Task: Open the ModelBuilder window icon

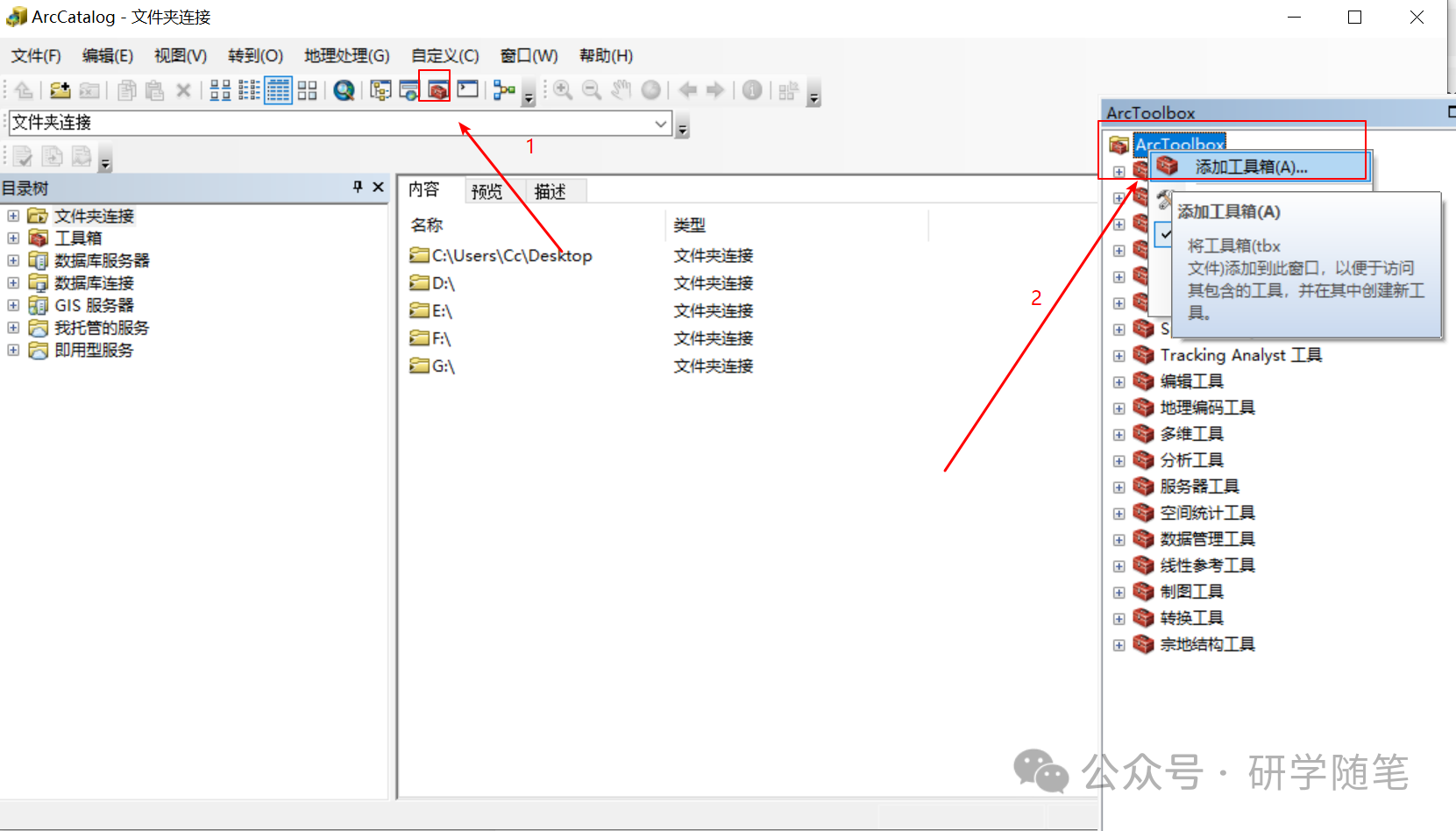Action: [504, 89]
